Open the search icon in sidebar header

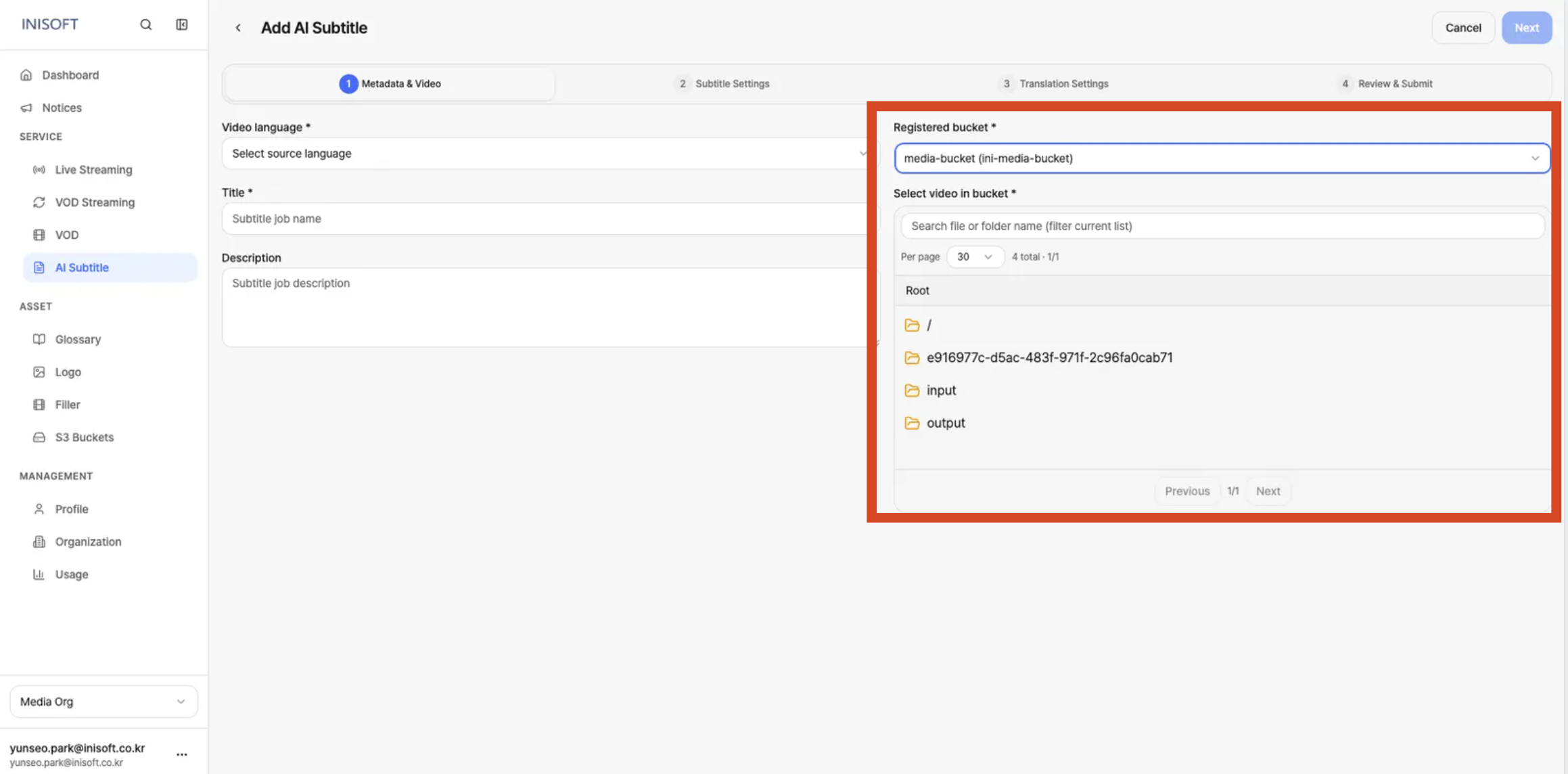(x=145, y=24)
